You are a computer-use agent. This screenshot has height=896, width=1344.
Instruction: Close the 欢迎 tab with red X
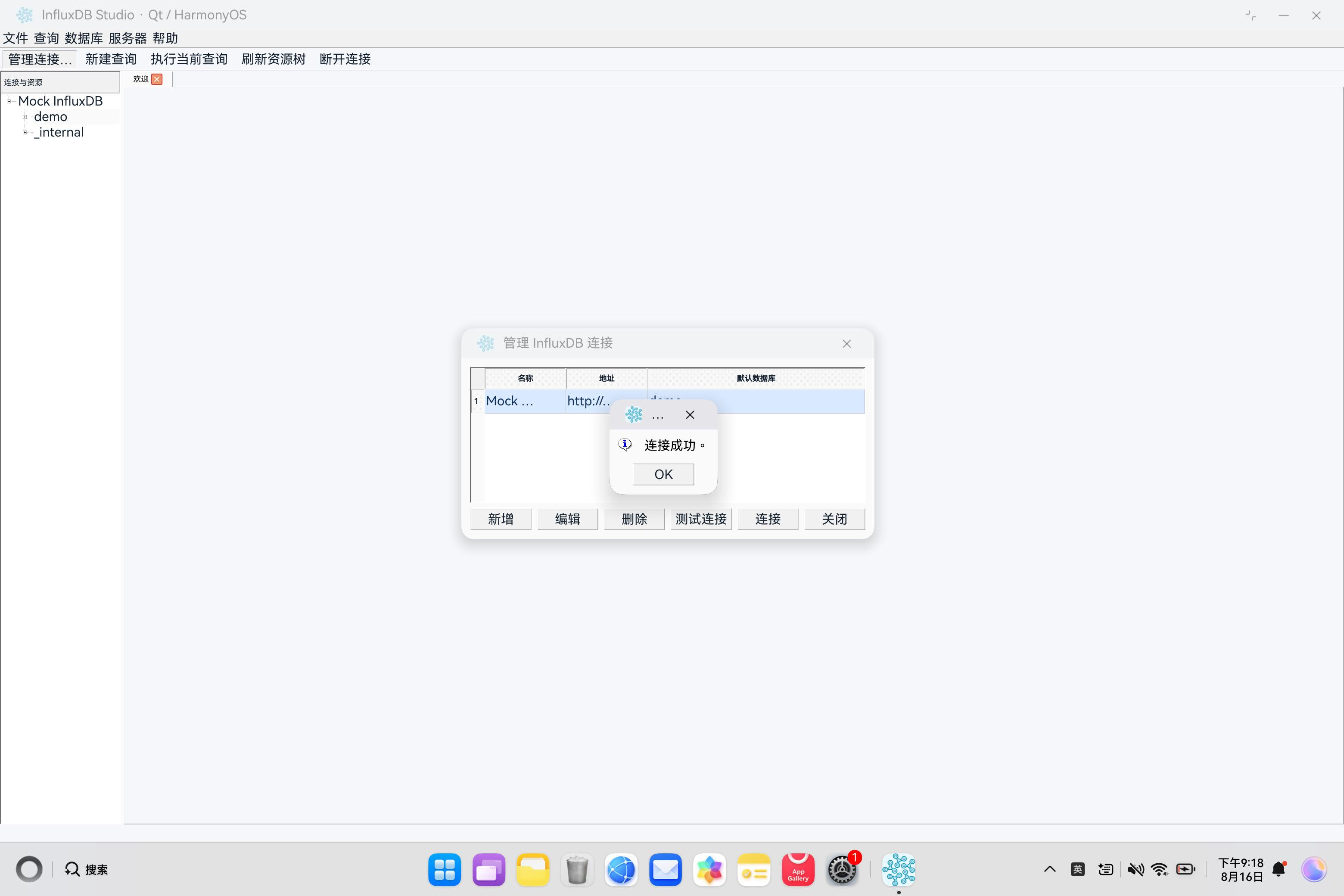(x=157, y=79)
